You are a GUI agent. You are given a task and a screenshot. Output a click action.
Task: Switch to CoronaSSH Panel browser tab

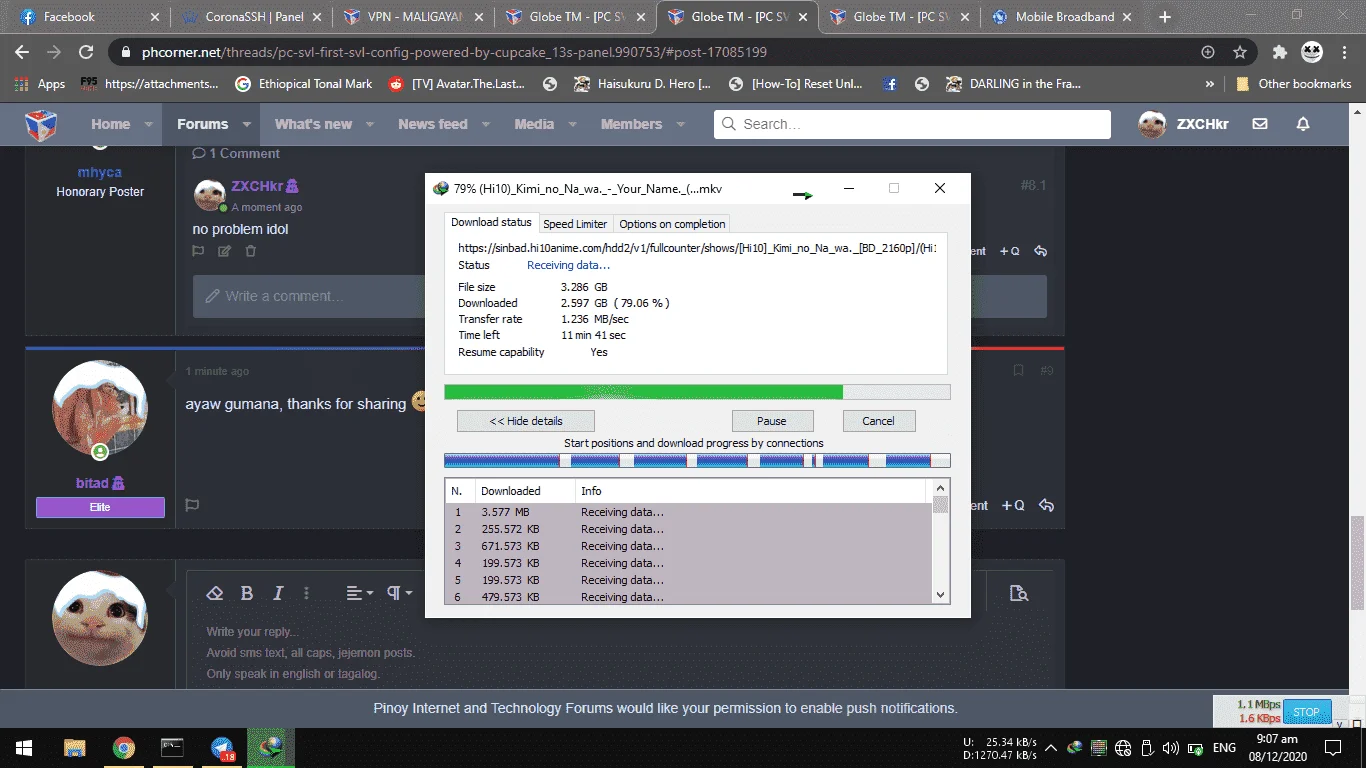click(x=250, y=17)
